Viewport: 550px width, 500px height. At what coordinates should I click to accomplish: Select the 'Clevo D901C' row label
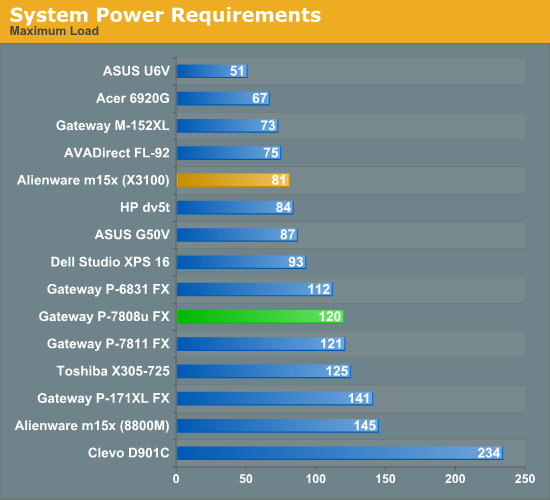click(x=128, y=453)
